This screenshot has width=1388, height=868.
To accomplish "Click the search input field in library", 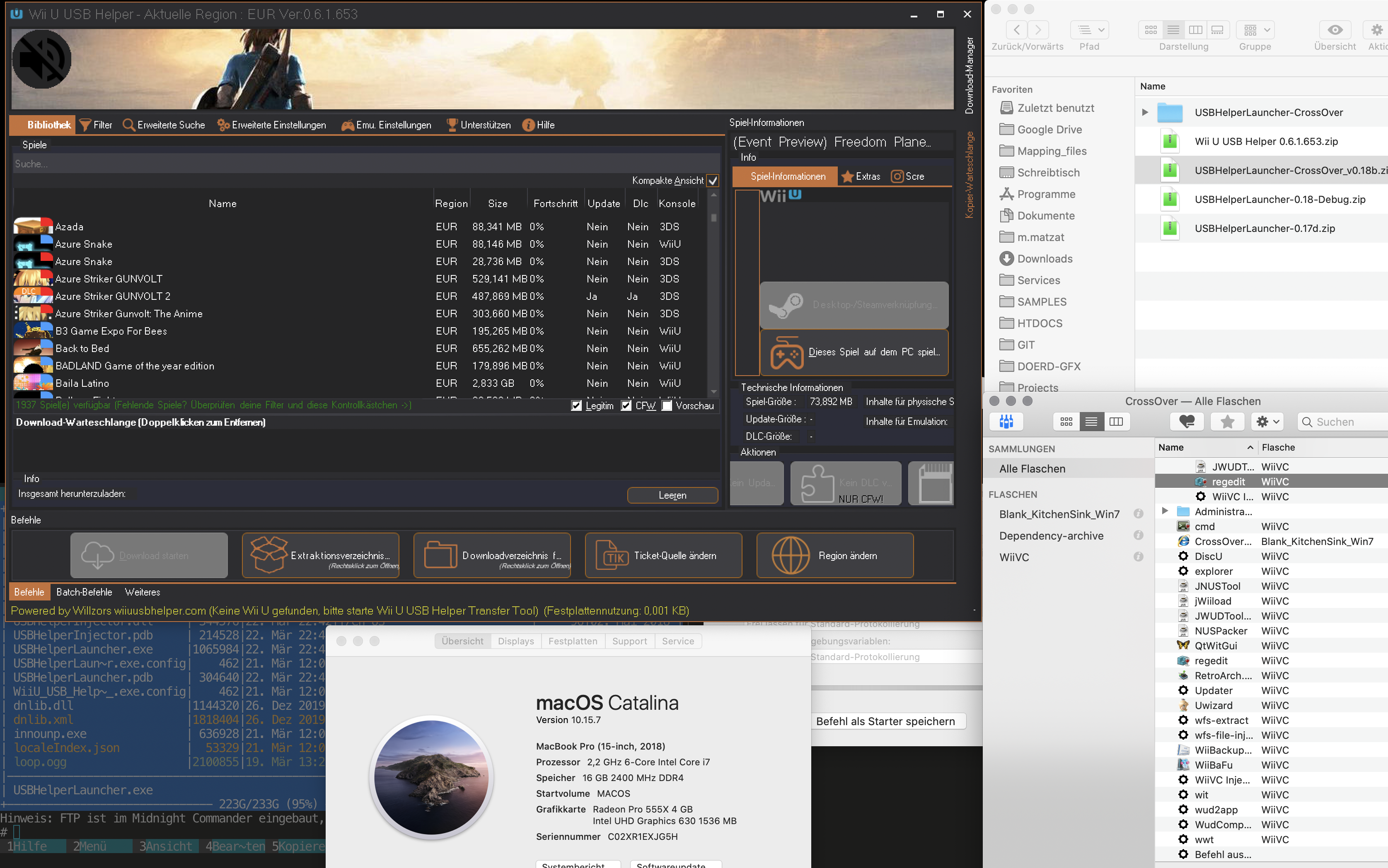I will (363, 163).
